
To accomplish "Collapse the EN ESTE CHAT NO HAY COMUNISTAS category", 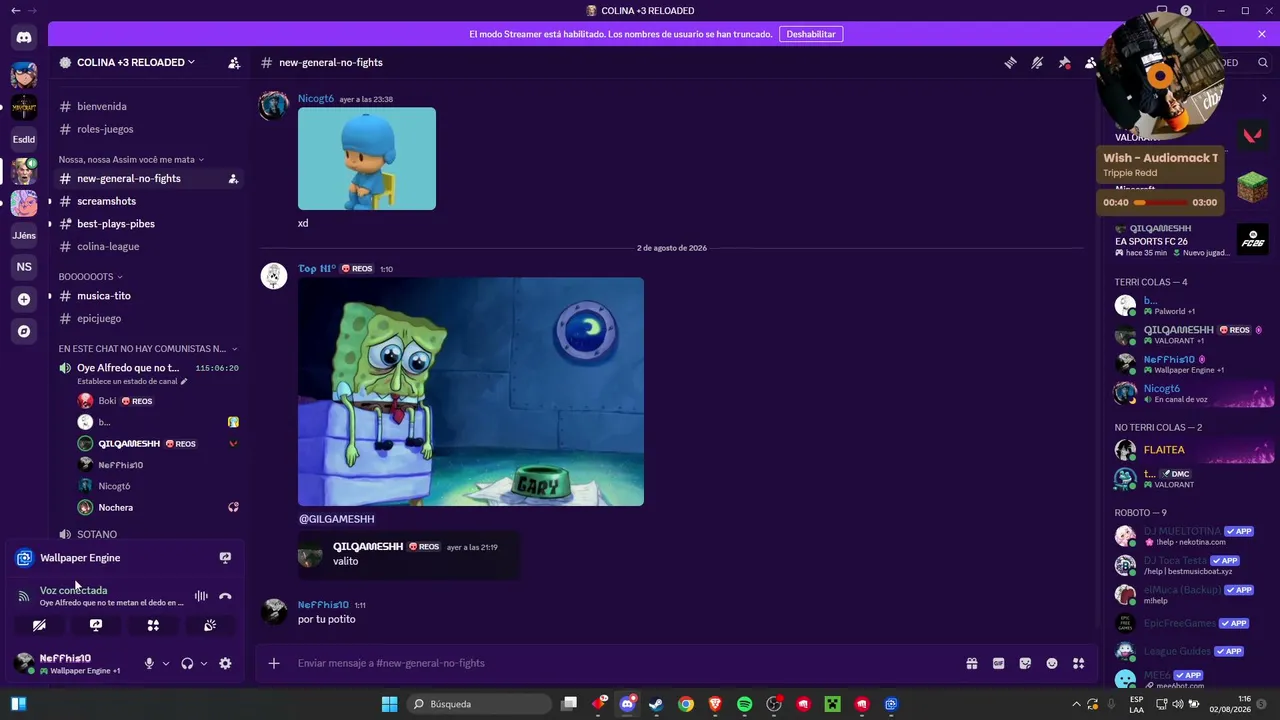I will [148, 349].
